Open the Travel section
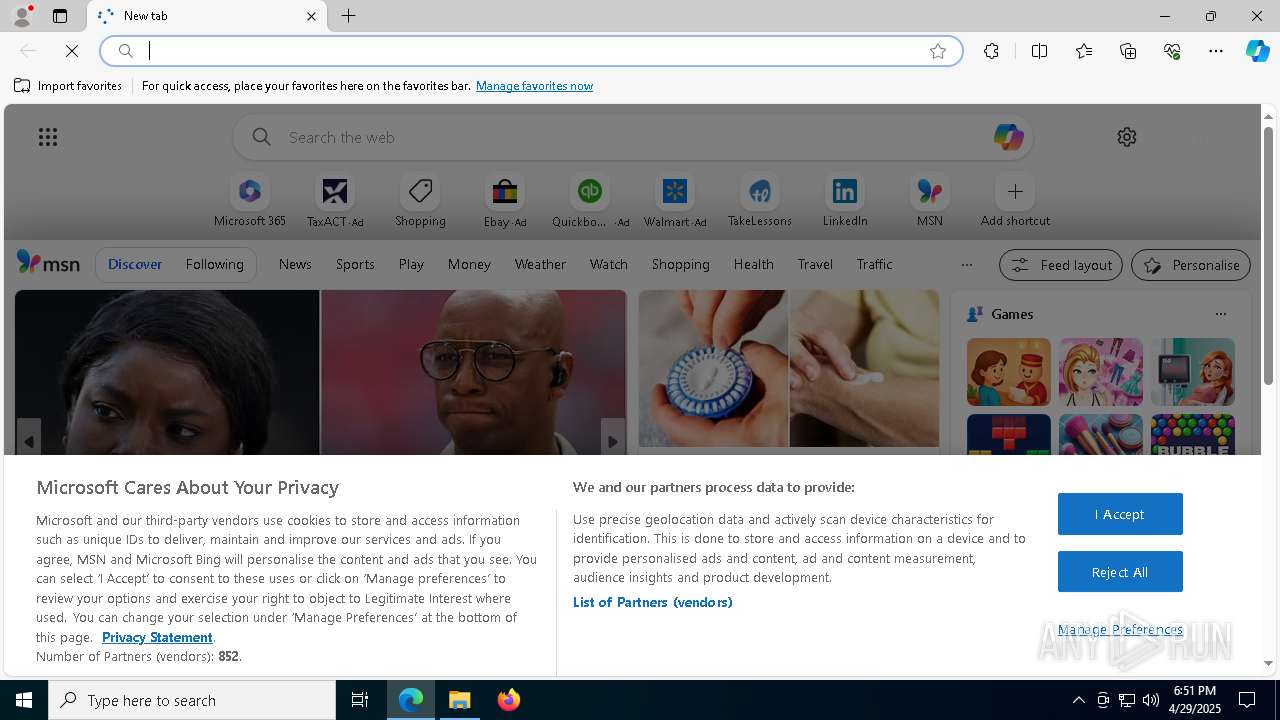Screen dimensions: 1280x720 [815, 264]
